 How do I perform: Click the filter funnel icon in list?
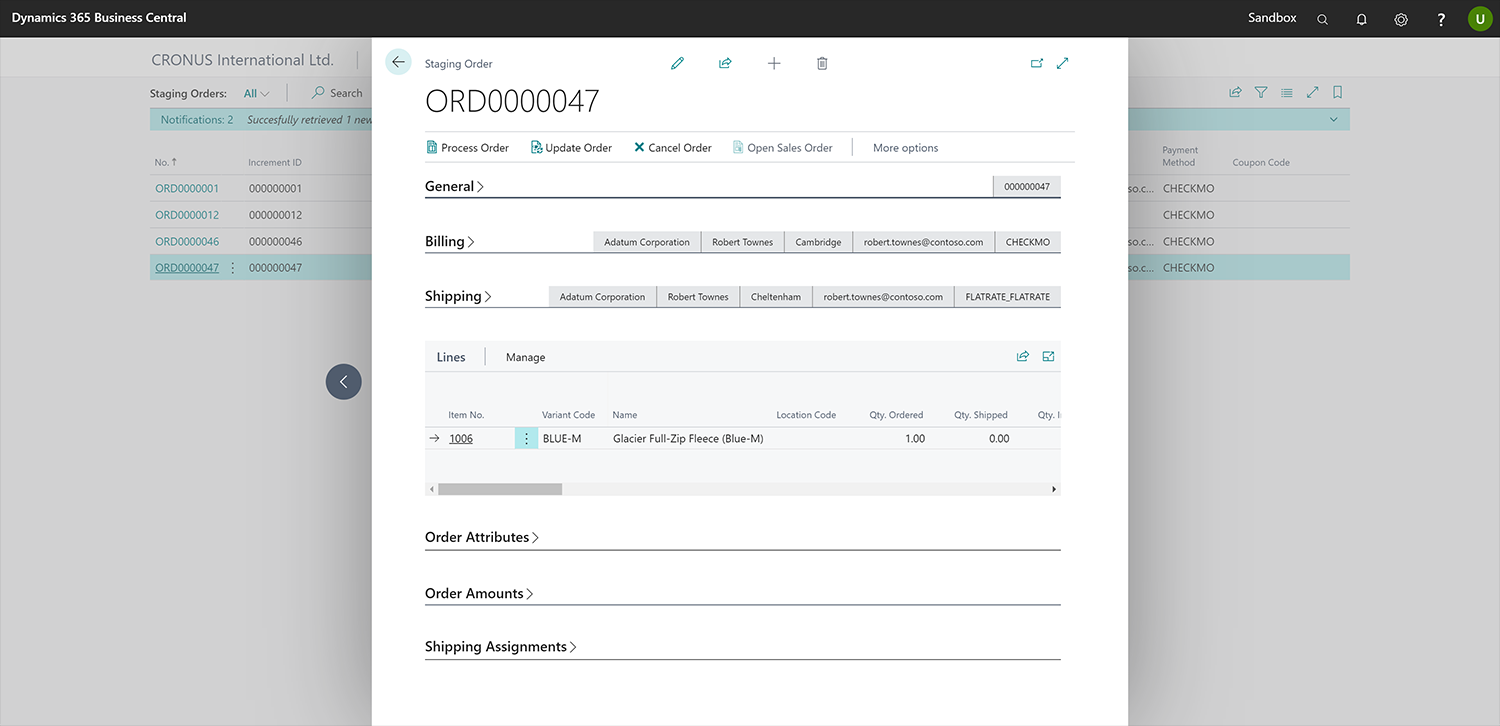coord(1261,92)
